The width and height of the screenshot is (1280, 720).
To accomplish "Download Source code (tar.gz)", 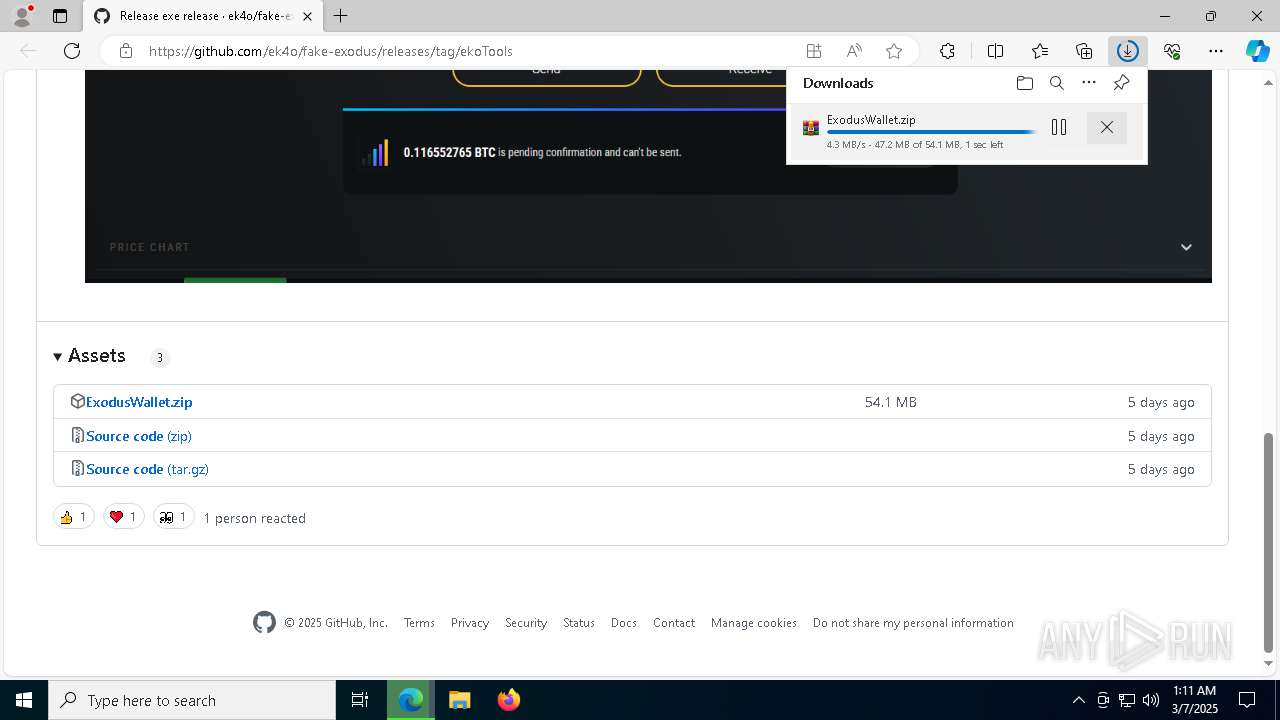I will tap(147, 469).
